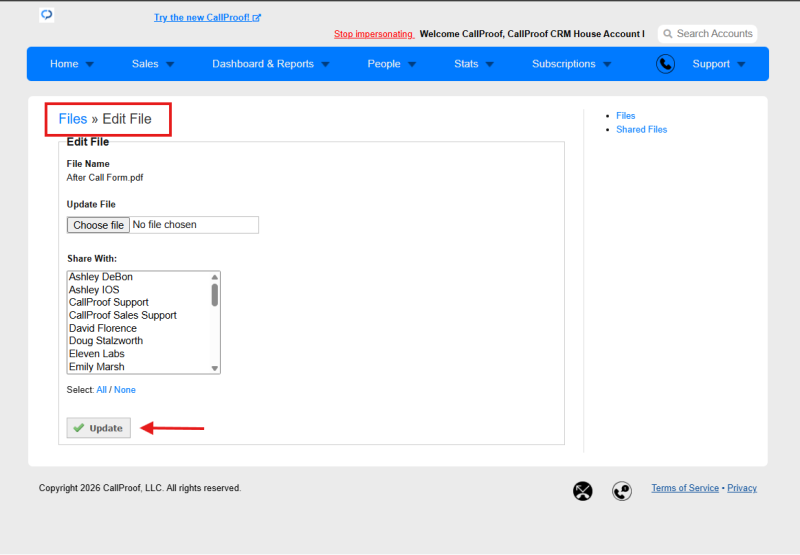Go to Files breadcrumb link
800x555 pixels.
[x=73, y=119]
